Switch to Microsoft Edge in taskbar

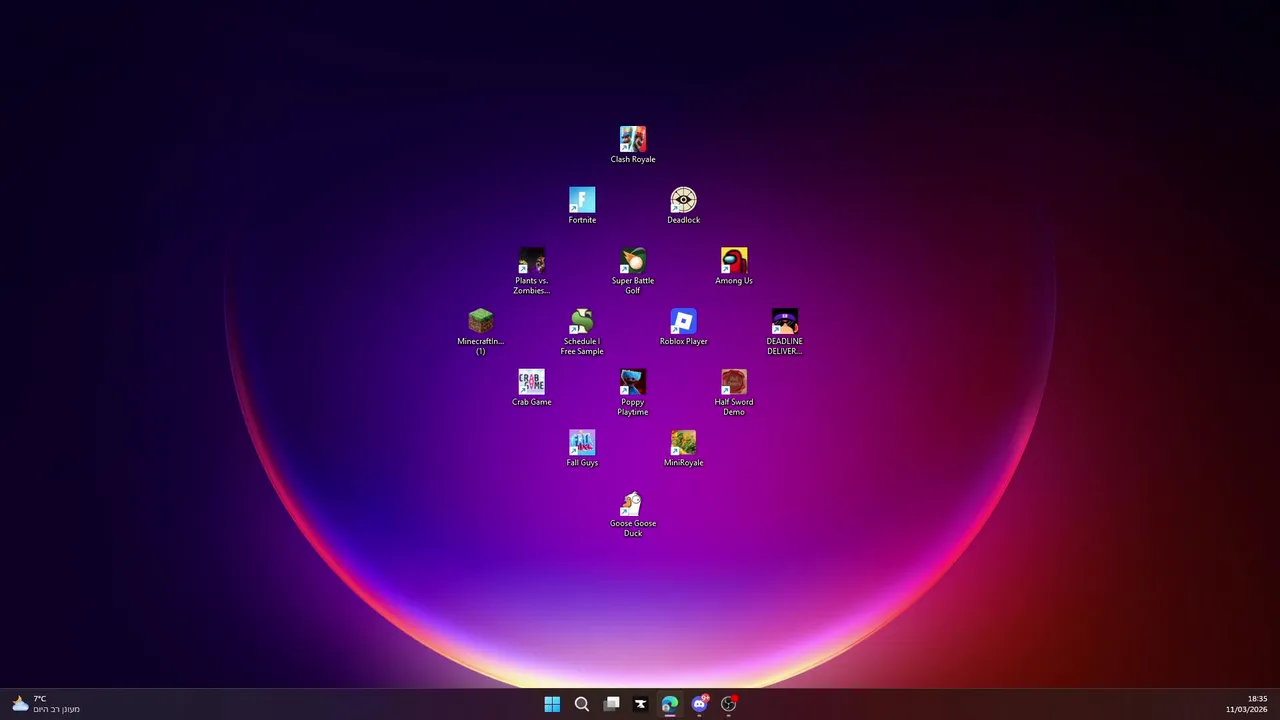click(x=670, y=704)
